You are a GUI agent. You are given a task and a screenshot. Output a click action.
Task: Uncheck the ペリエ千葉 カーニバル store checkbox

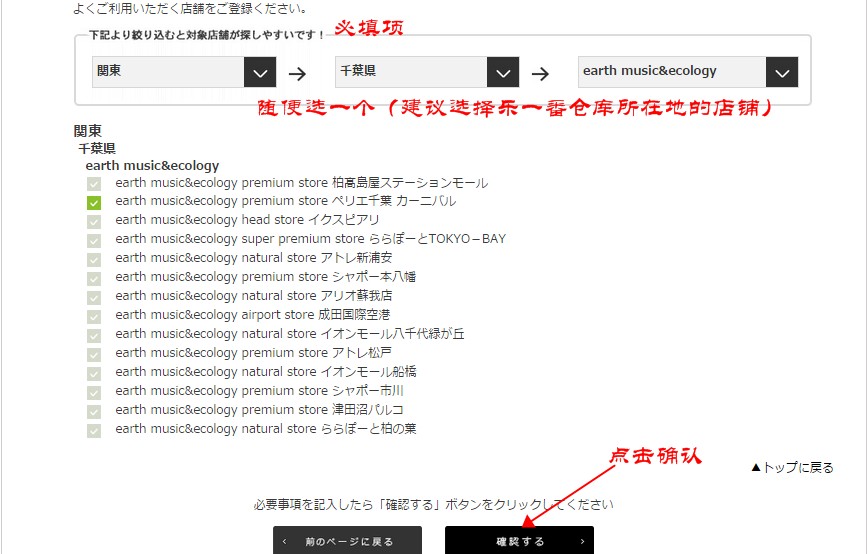click(x=94, y=202)
